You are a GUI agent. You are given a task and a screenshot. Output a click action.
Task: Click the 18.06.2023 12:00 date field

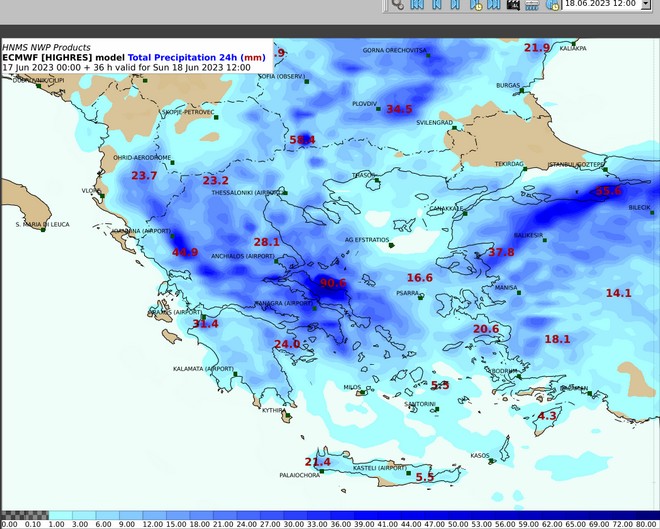(600, 4)
